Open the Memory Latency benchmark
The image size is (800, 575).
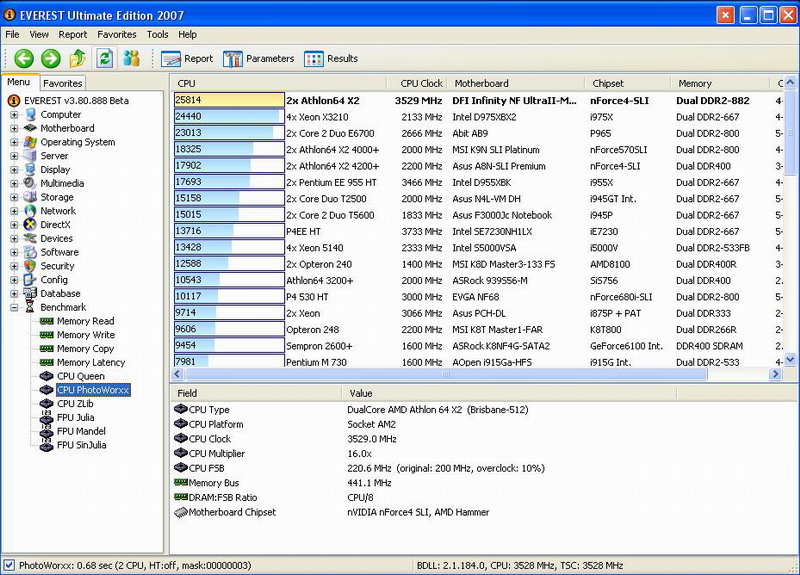coord(90,362)
